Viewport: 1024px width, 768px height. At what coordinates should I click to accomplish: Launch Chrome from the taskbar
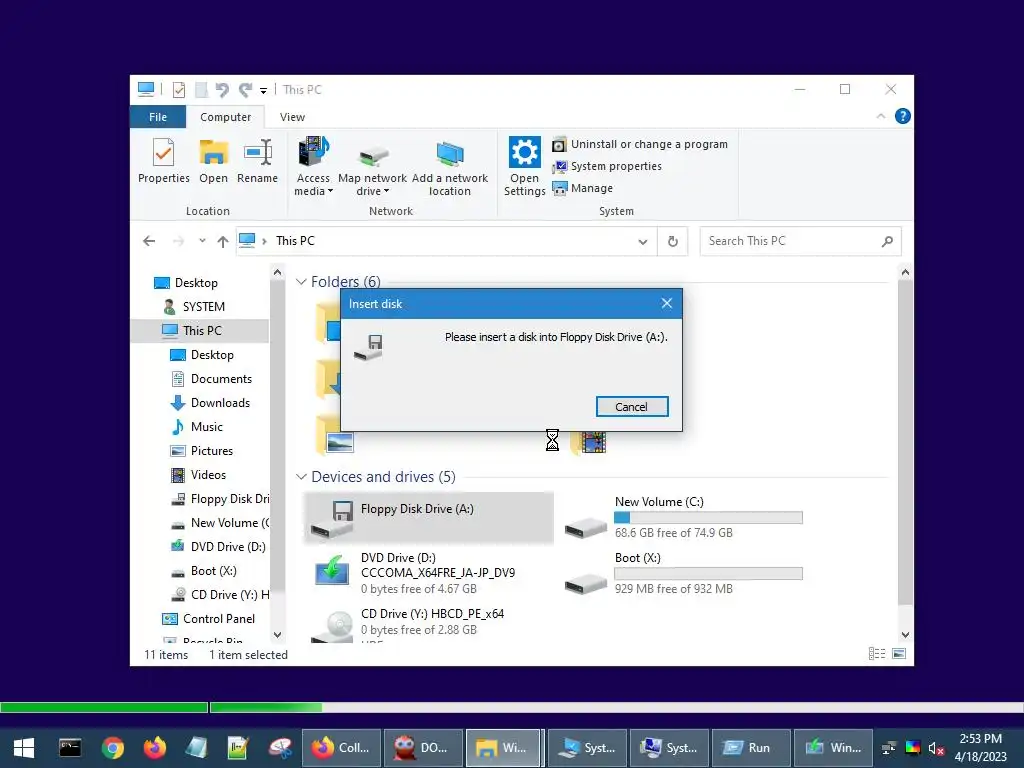[x=112, y=748]
